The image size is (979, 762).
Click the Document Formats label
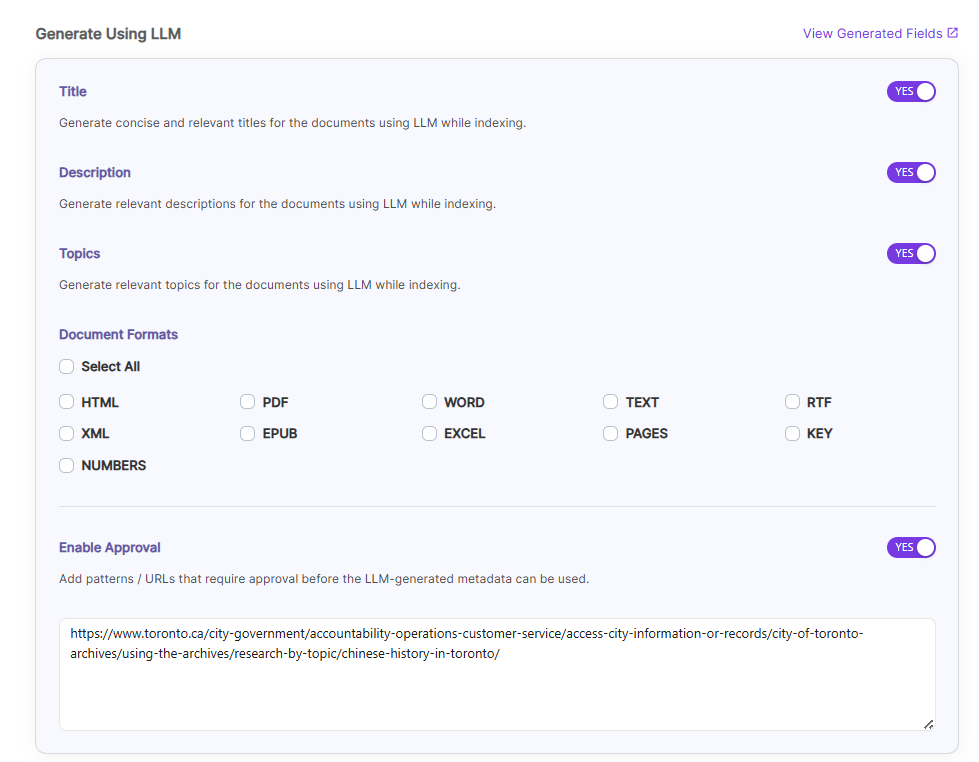pyautogui.click(x=119, y=335)
